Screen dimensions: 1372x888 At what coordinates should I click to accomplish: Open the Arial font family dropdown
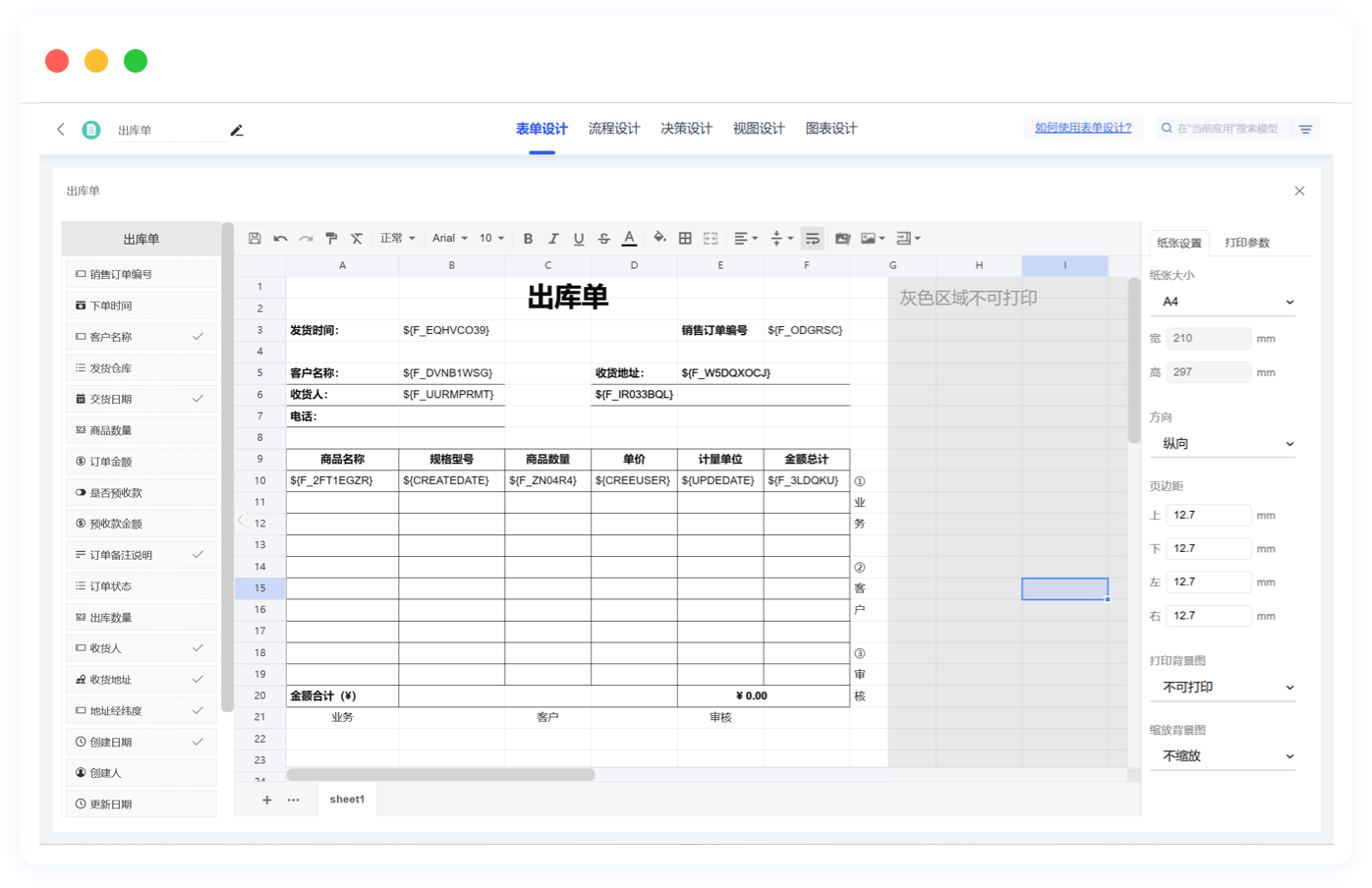click(450, 239)
